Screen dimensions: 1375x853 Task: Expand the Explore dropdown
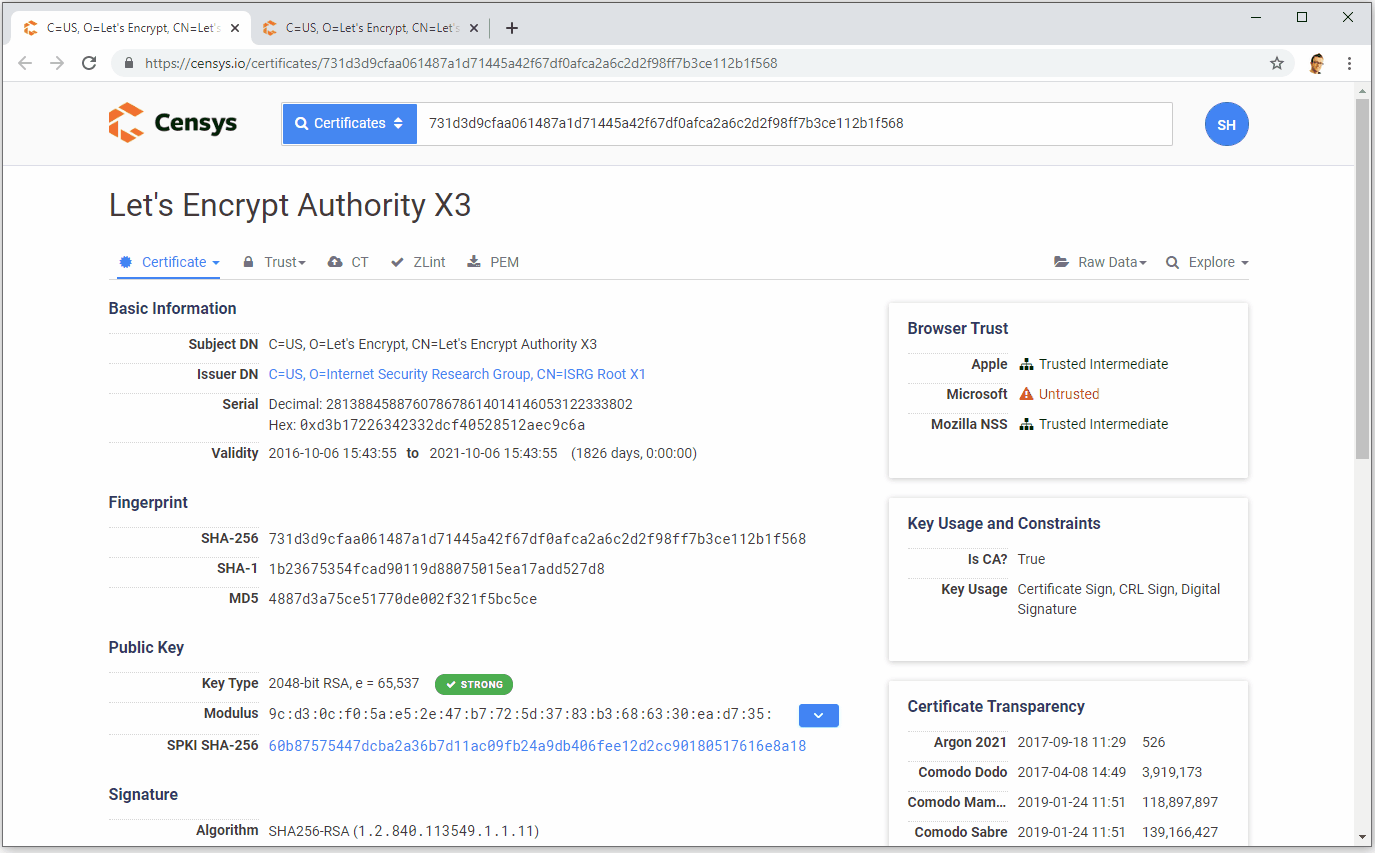point(1207,262)
